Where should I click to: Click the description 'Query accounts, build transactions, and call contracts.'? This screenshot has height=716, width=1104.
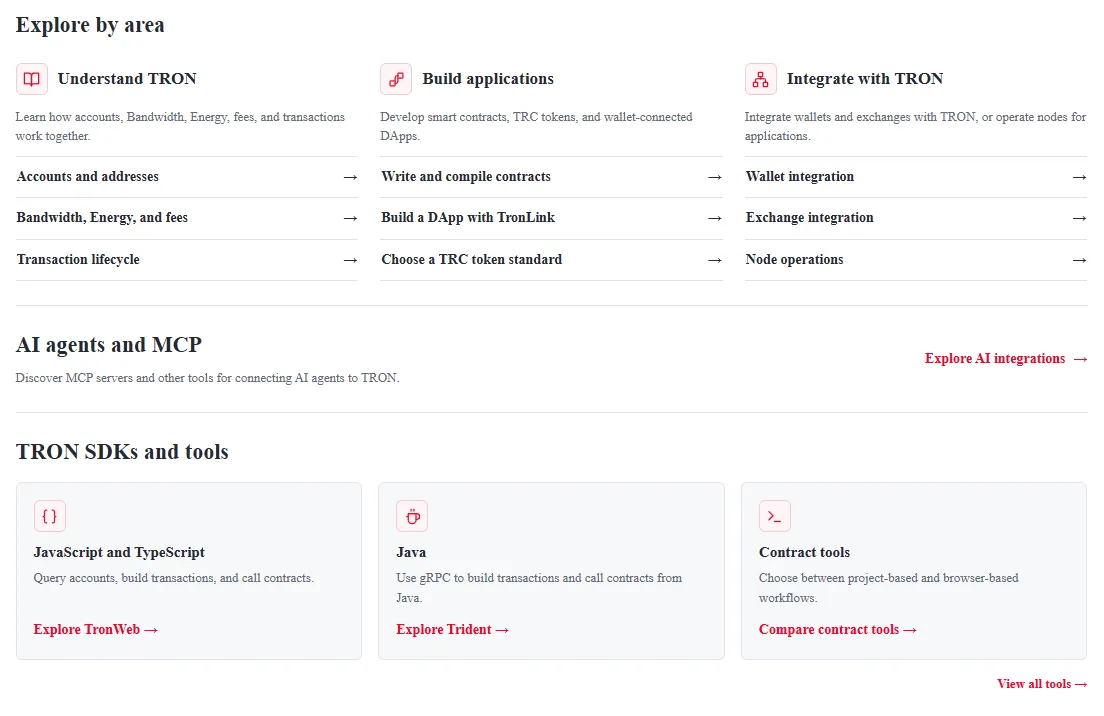173,578
